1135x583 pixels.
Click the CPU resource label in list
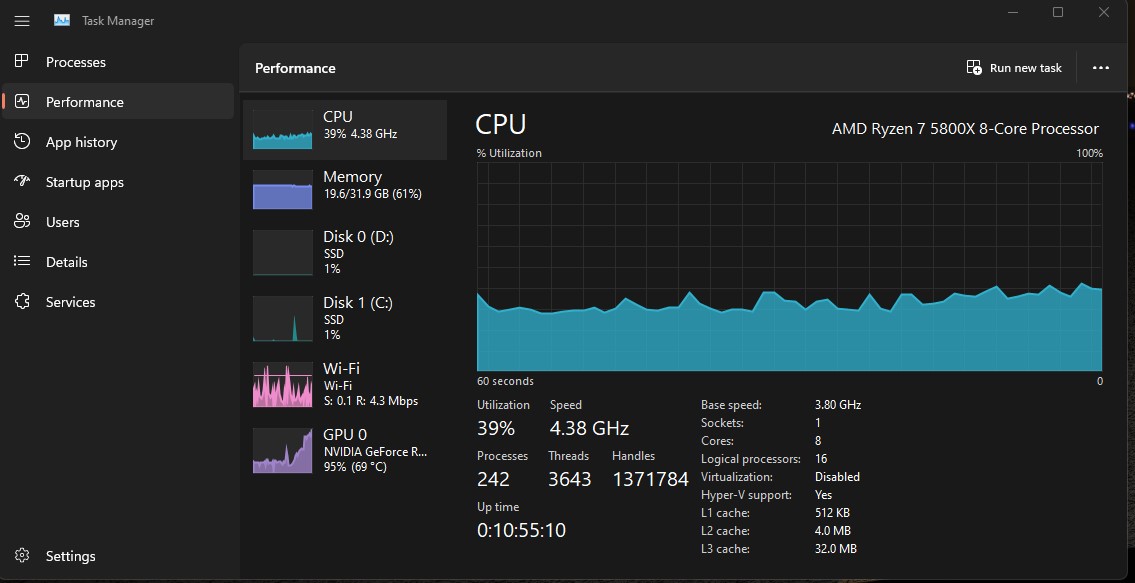pos(338,117)
